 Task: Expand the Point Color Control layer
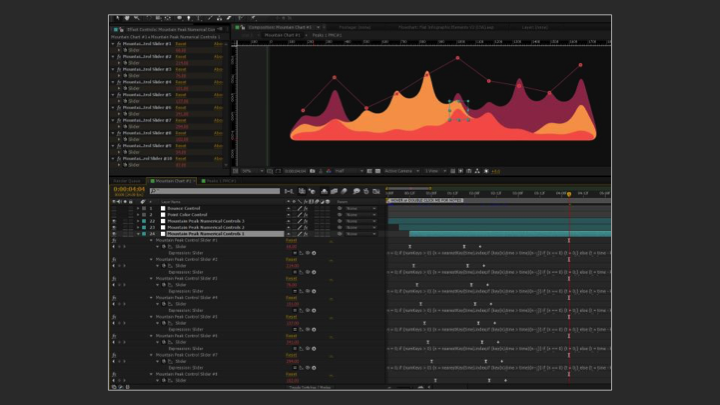point(138,215)
